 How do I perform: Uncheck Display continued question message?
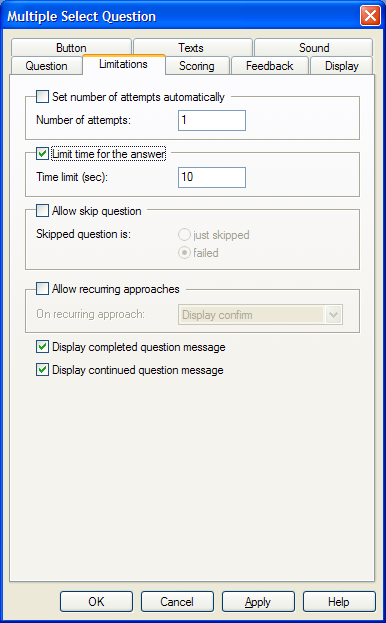click(x=42, y=370)
